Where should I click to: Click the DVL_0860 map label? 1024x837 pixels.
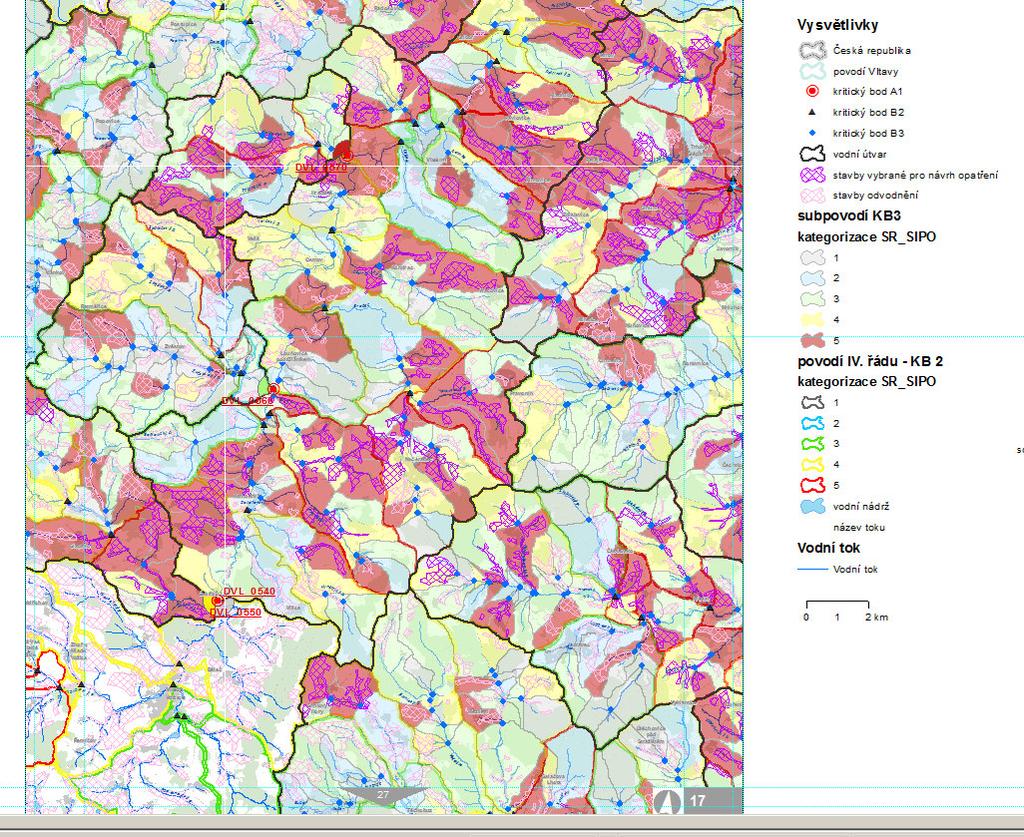click(x=247, y=400)
